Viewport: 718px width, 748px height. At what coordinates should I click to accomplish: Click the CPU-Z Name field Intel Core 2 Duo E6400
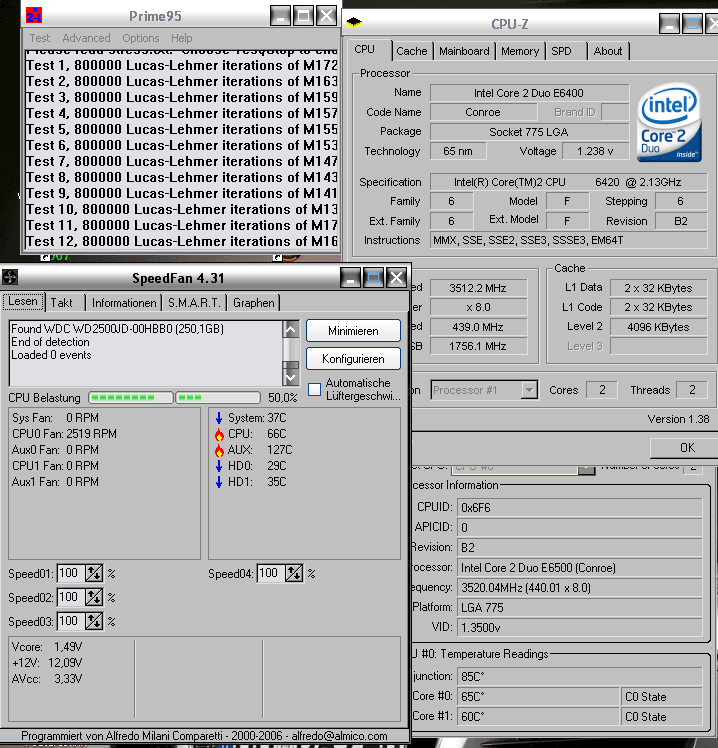click(529, 93)
